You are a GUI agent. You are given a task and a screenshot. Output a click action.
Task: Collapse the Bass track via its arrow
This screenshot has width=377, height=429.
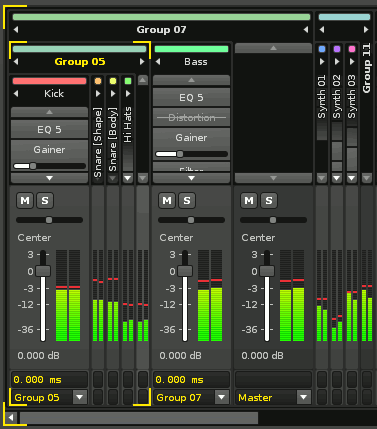tap(158, 62)
